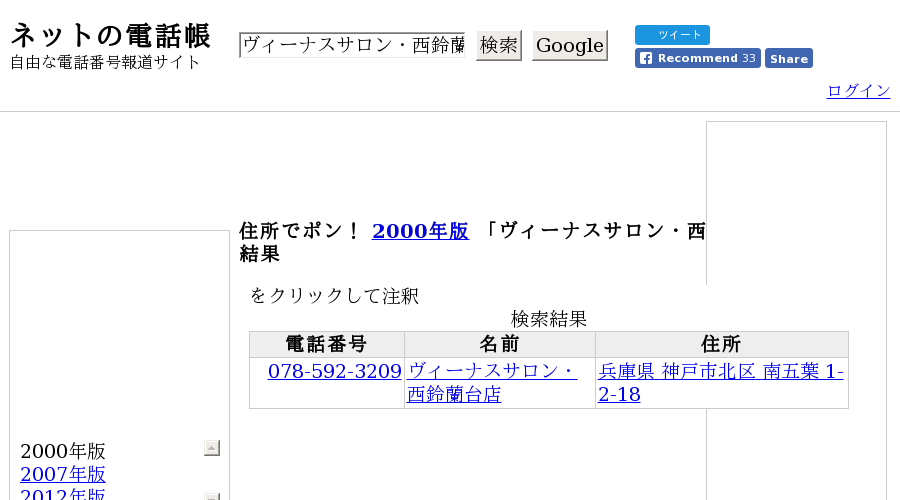Open the 2007年版 sidebar link

point(63,474)
